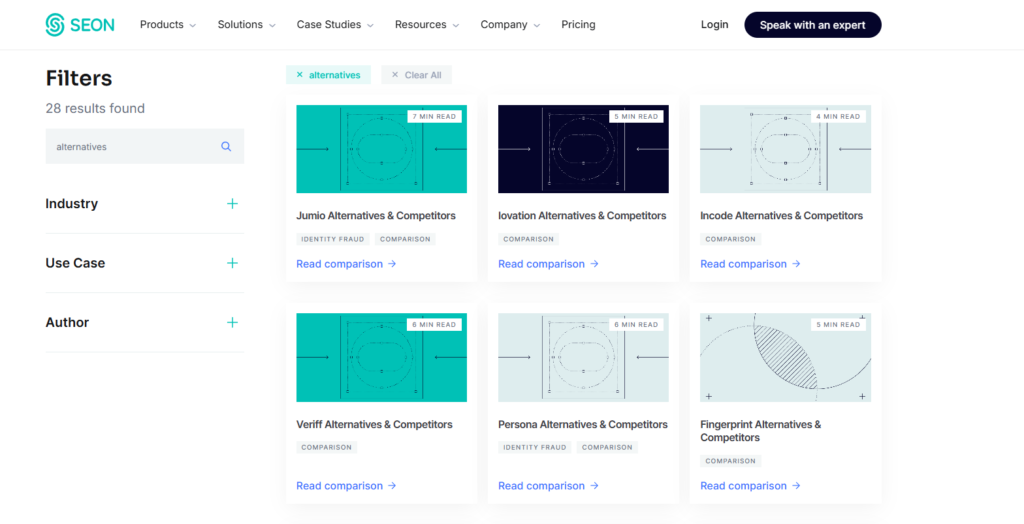Click the Author filter heading
Screen dimensions: 1024x524
(67, 323)
